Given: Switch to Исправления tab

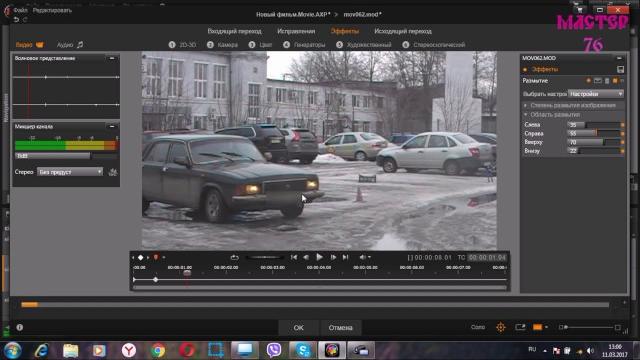Looking at the screenshot, I should [296, 31].
